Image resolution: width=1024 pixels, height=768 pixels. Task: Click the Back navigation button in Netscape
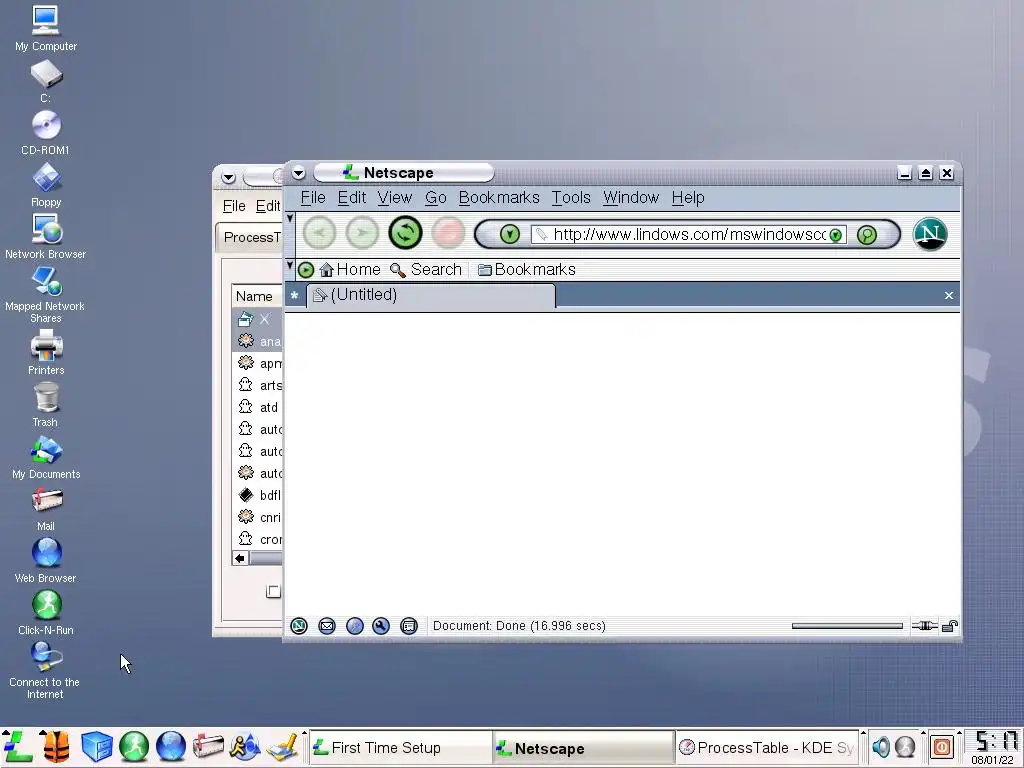click(x=319, y=233)
